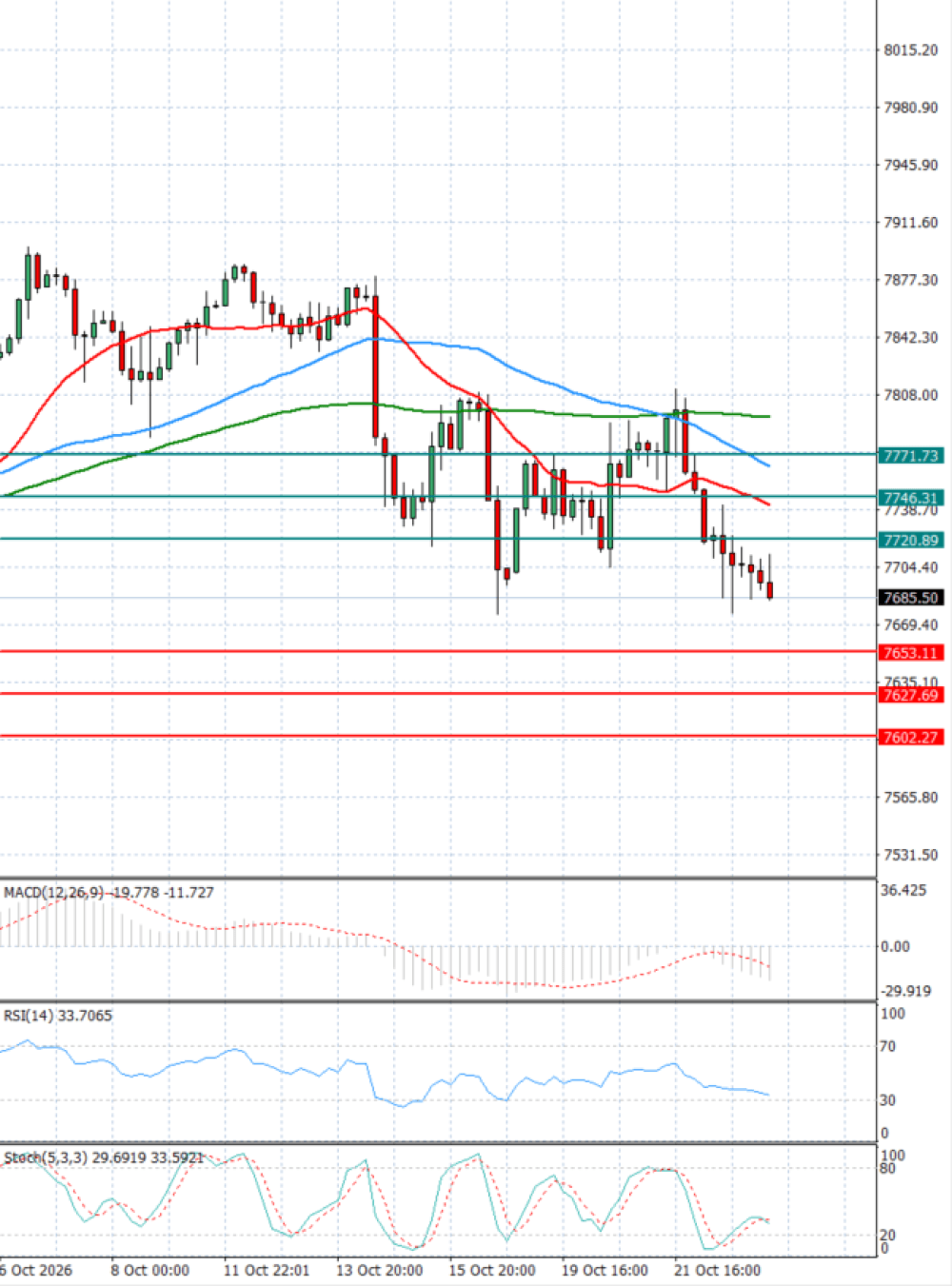Click RSI scale value 70
Screen dimensions: 952x1286
(887, 1046)
